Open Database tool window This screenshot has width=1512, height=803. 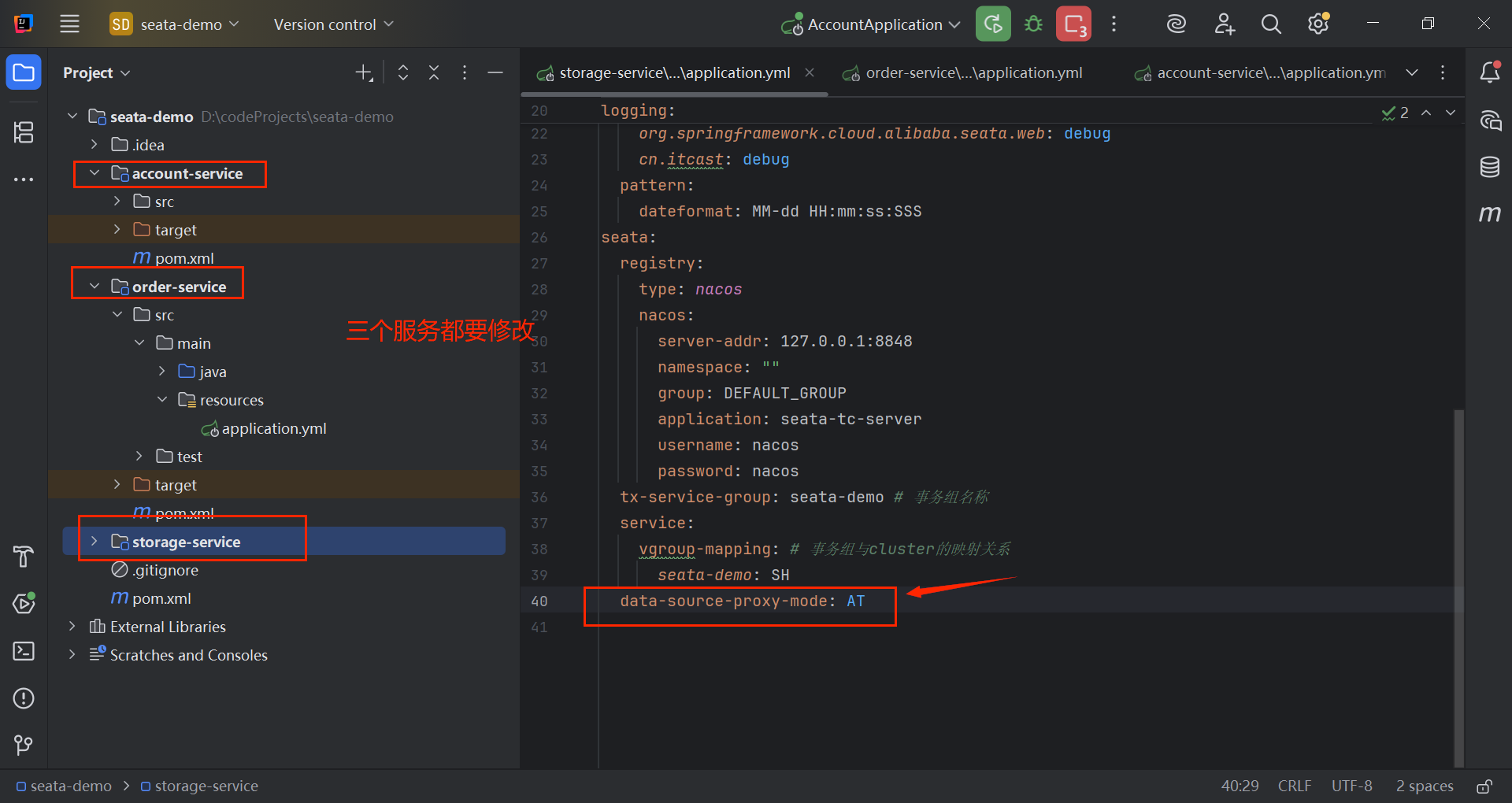(x=1489, y=167)
